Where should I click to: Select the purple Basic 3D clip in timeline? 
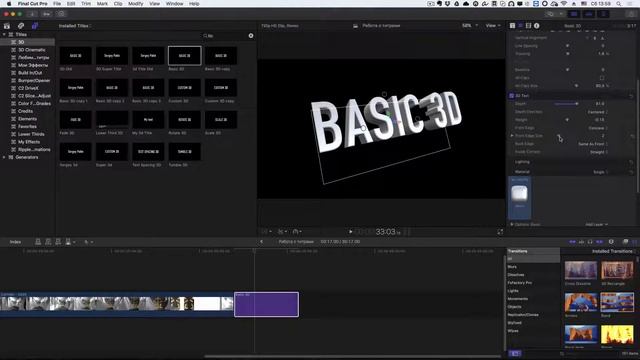coord(267,304)
